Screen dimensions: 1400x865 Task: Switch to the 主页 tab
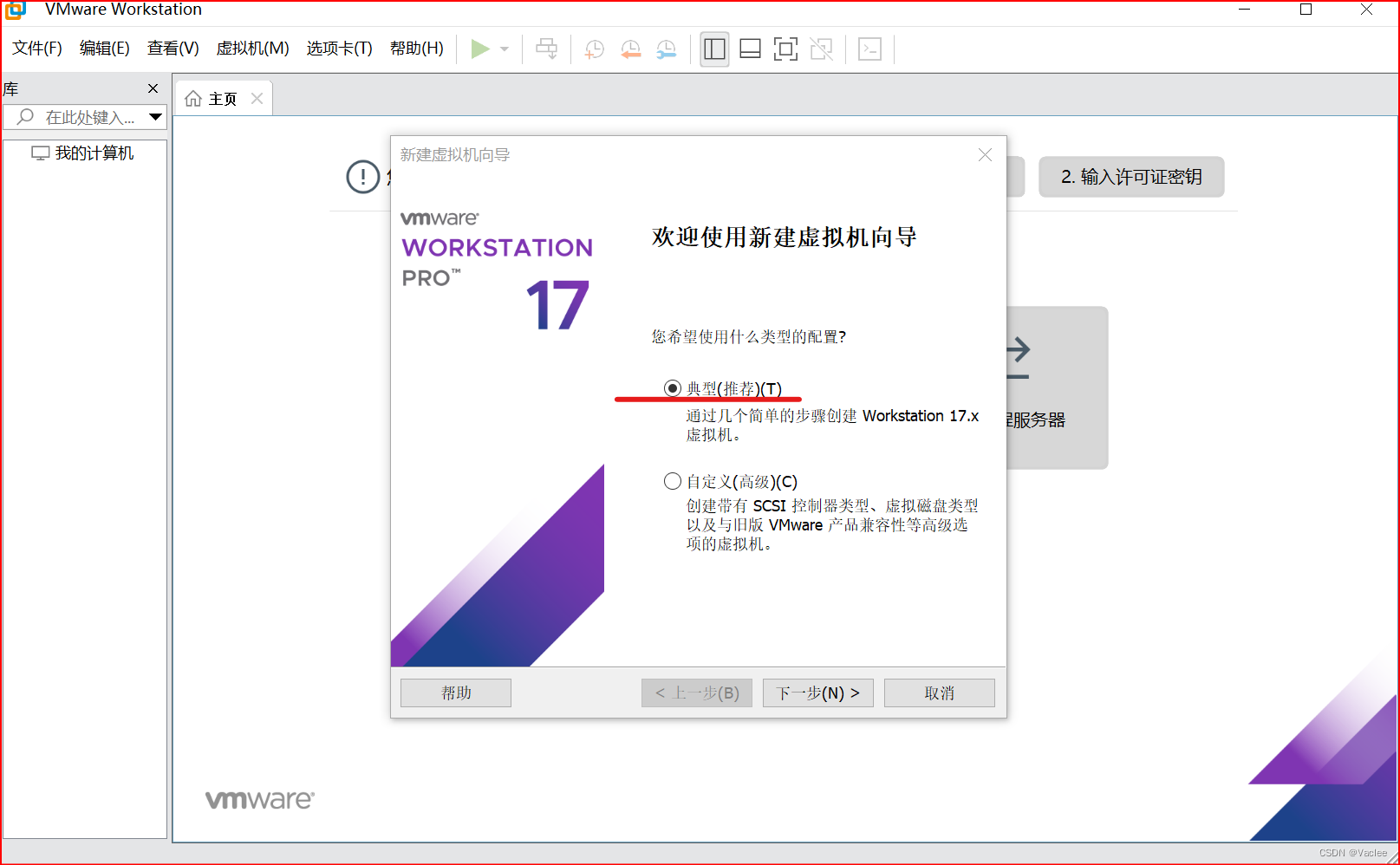224,99
